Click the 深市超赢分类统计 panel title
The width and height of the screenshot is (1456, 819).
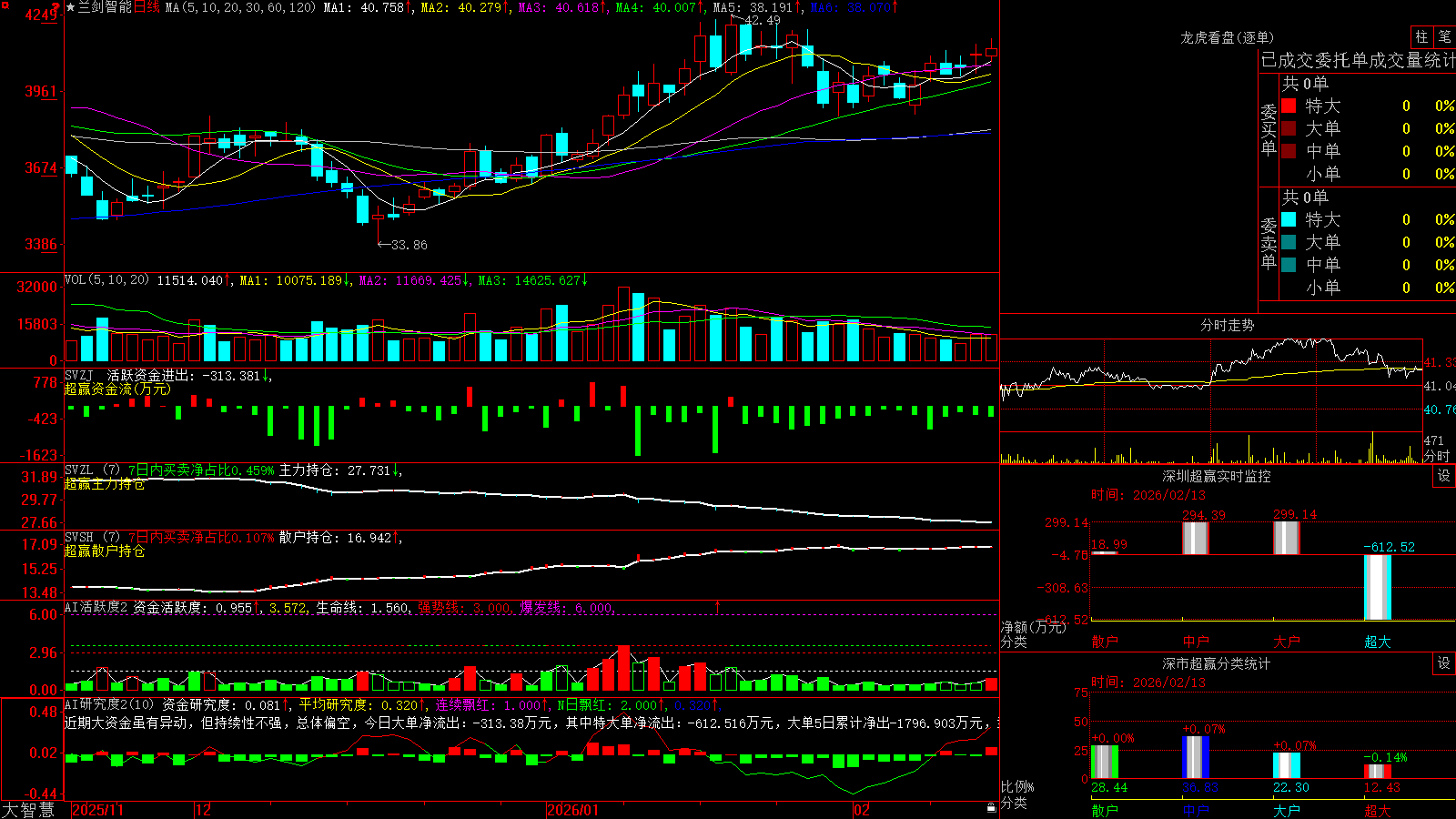pyautogui.click(x=1217, y=663)
